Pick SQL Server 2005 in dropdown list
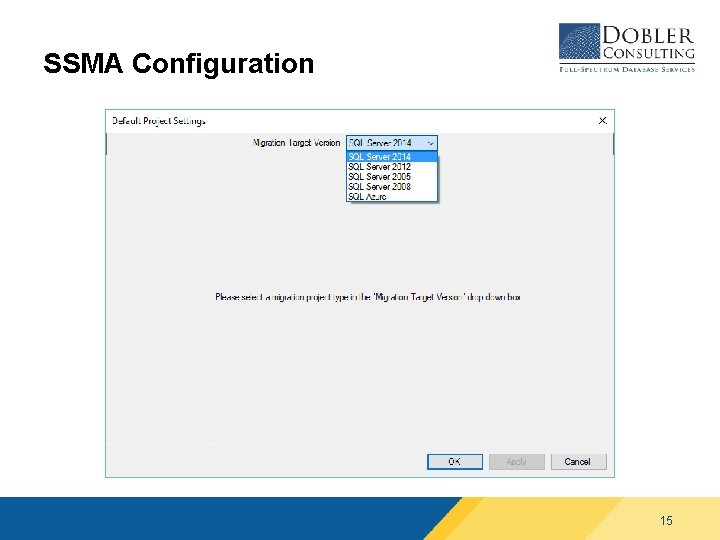The height and width of the screenshot is (540, 720). [x=392, y=177]
